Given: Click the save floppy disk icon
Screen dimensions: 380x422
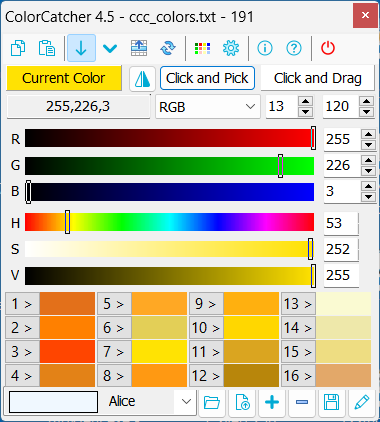Looking at the screenshot, I should [332, 402].
